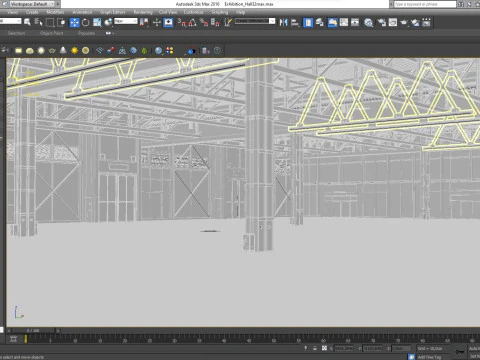Open Autodesk A360 Gallery icon
Image resolution: width=480 pixels, height=360 pixels.
(426, 22)
